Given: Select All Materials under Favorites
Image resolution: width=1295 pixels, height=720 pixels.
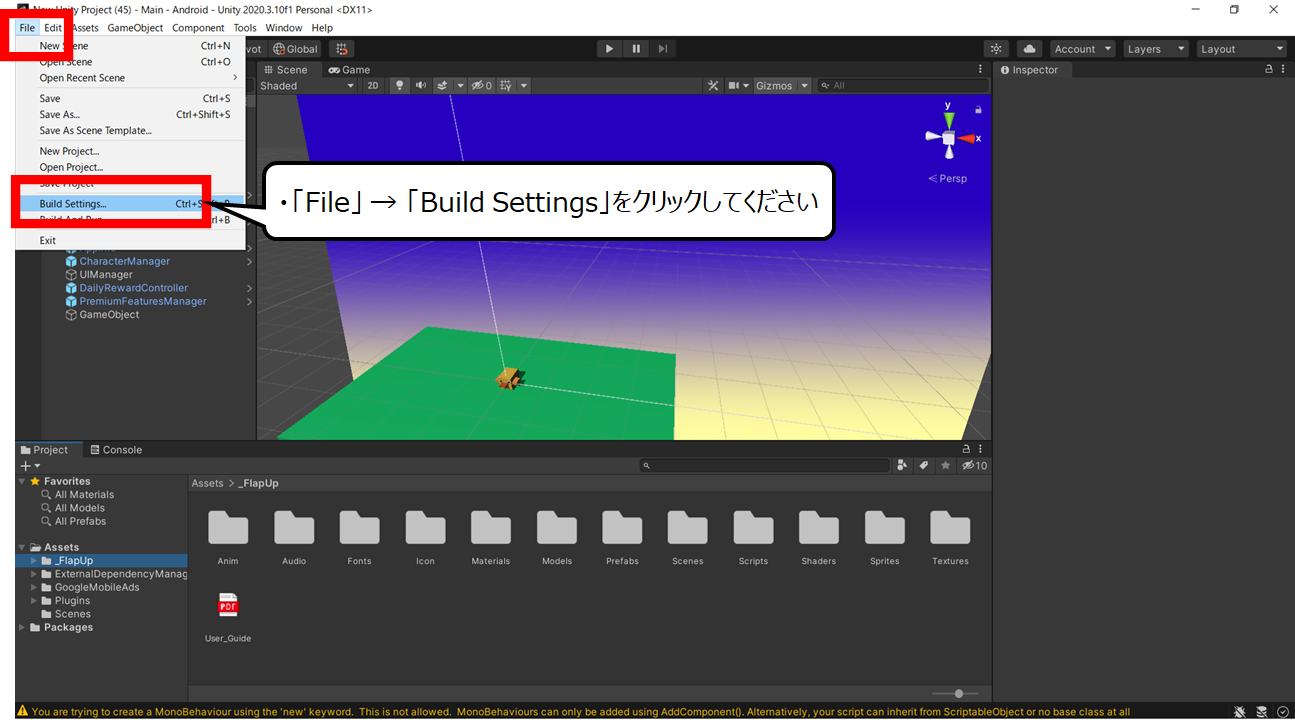Looking at the screenshot, I should tap(84, 495).
